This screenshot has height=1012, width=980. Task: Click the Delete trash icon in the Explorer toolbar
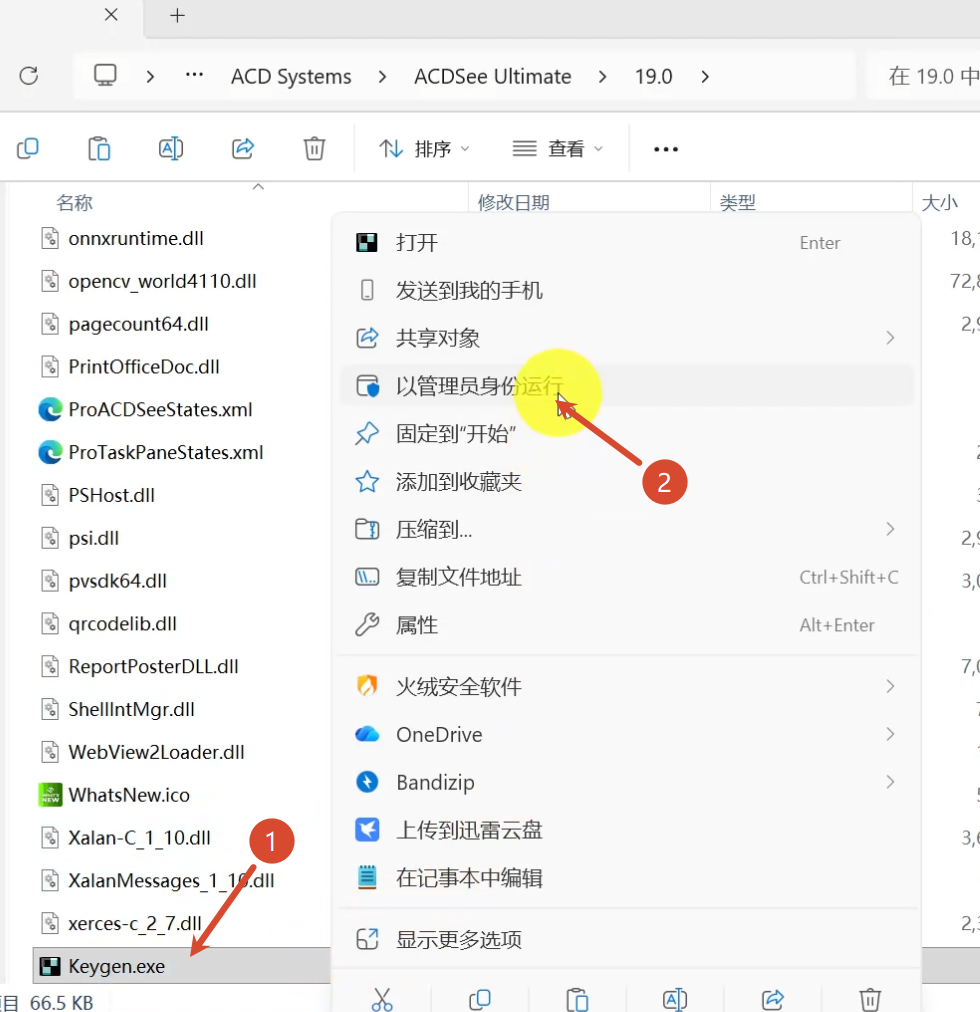pos(314,148)
